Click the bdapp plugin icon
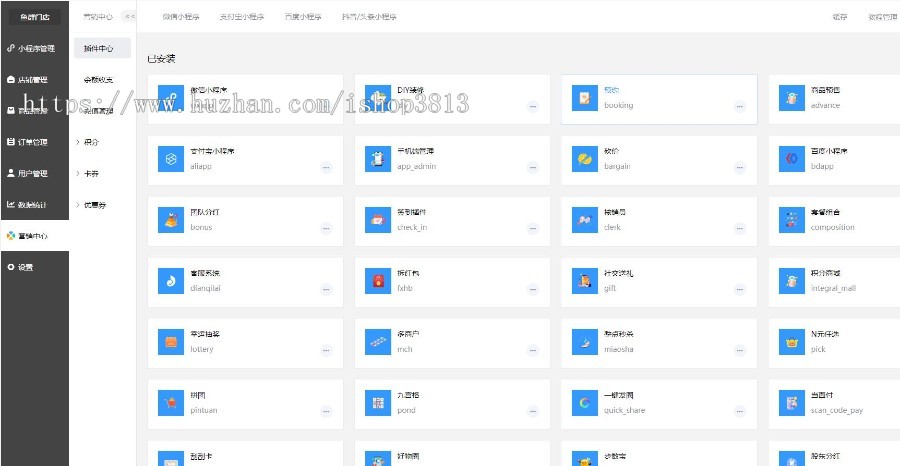The width and height of the screenshot is (900, 466). coord(791,159)
